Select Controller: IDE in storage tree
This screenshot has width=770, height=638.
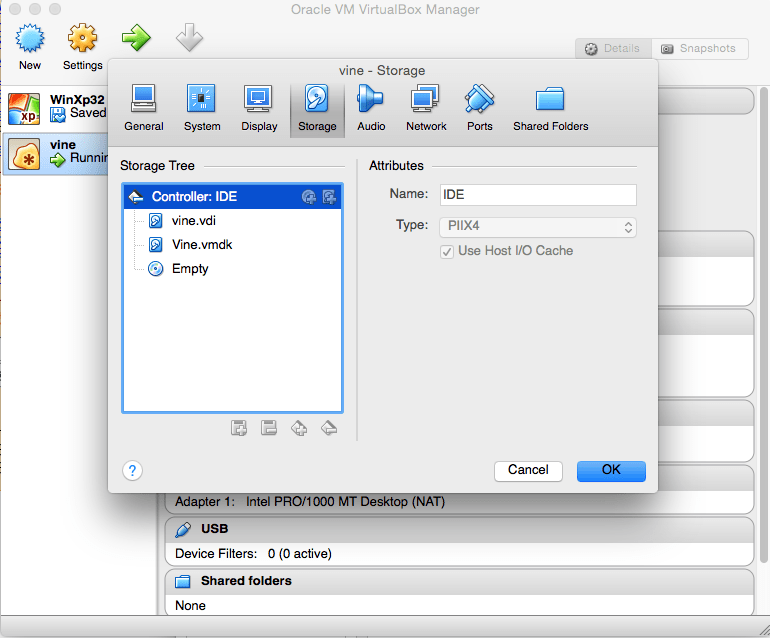(x=232, y=196)
